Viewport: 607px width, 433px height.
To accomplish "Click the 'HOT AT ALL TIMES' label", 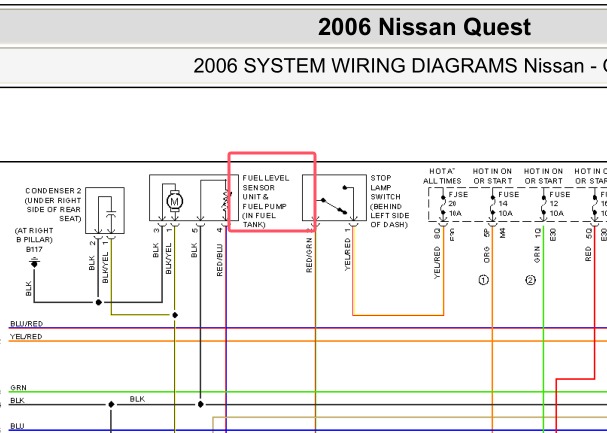I will (x=442, y=176).
